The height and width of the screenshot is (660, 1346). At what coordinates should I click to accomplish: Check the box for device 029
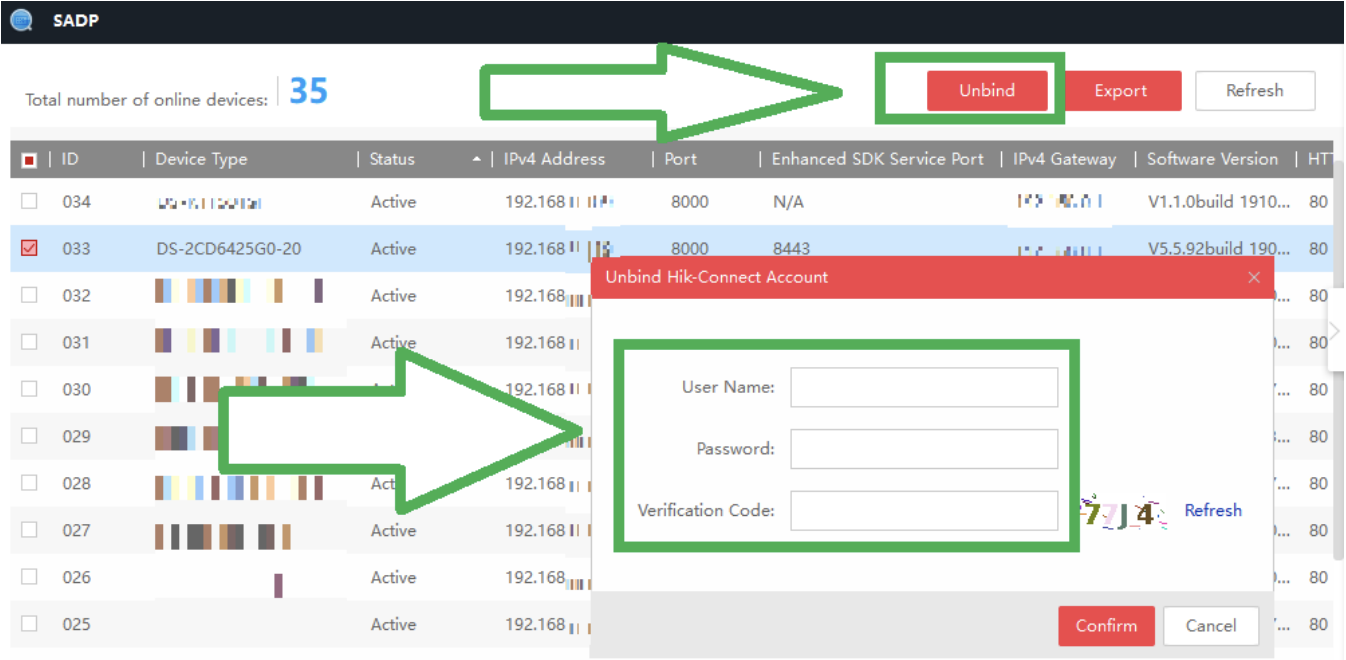click(x=29, y=436)
